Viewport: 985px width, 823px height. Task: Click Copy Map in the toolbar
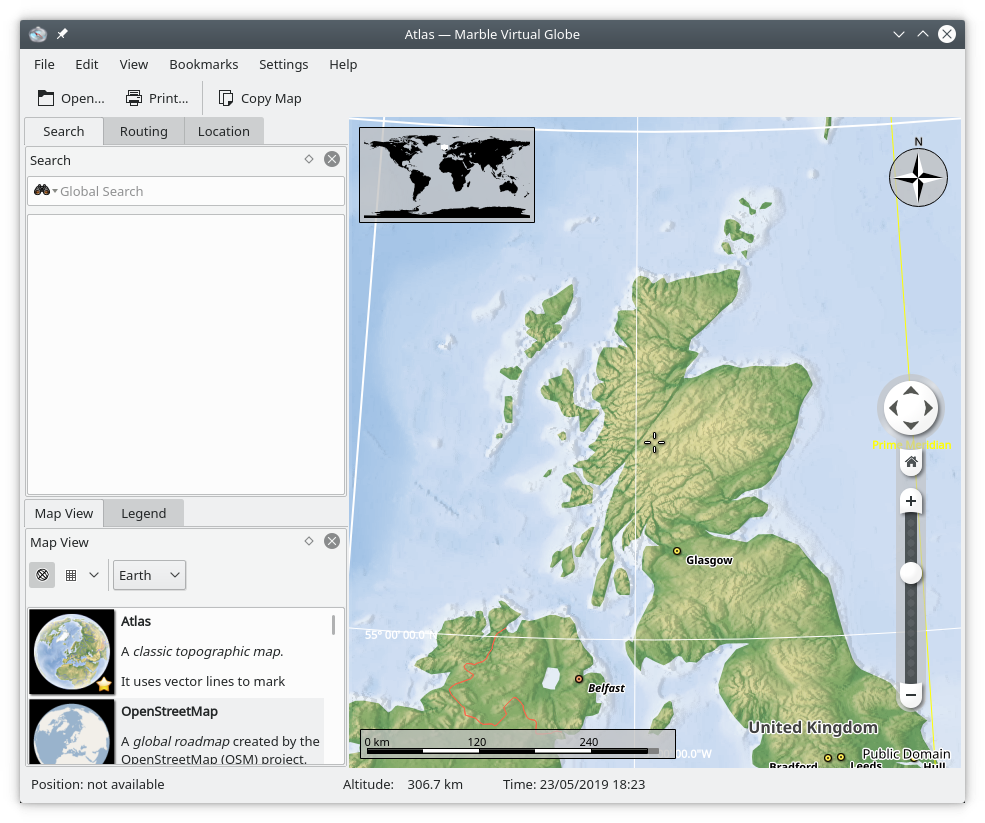click(259, 98)
